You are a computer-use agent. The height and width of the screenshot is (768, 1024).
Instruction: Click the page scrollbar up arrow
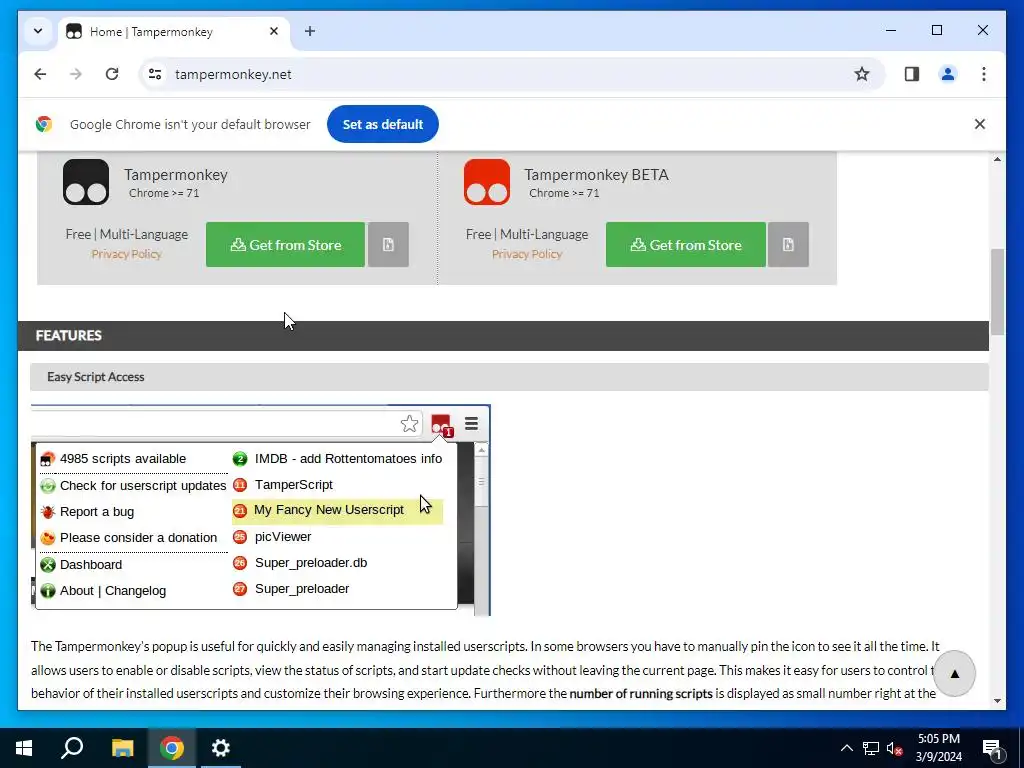point(997,159)
